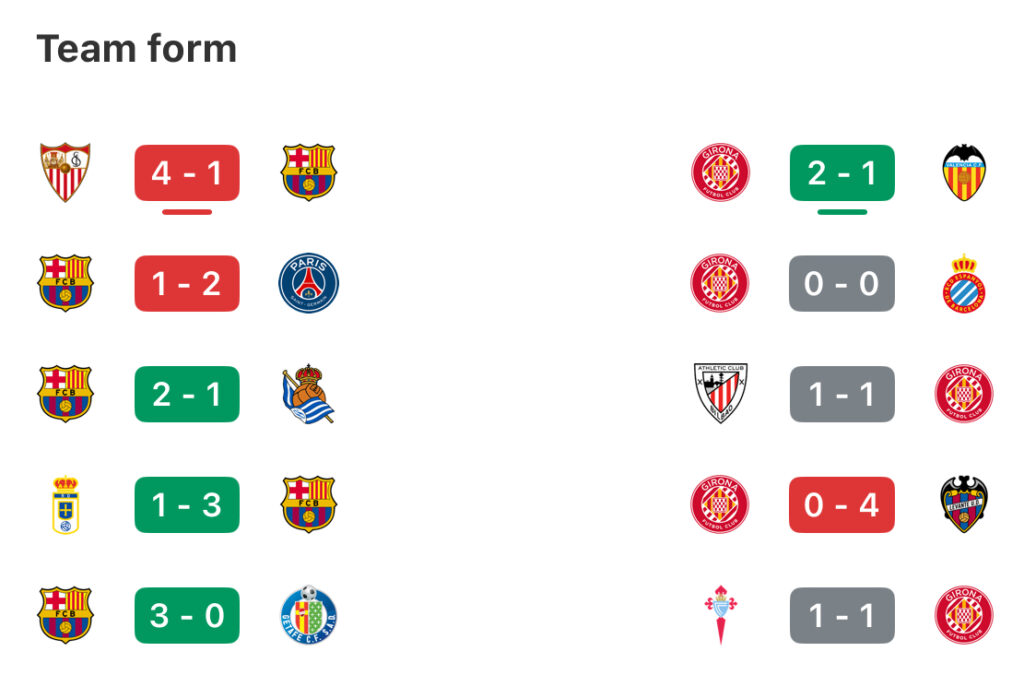Select the Levante UD crest
The image size is (1024, 687).
[x=964, y=505]
